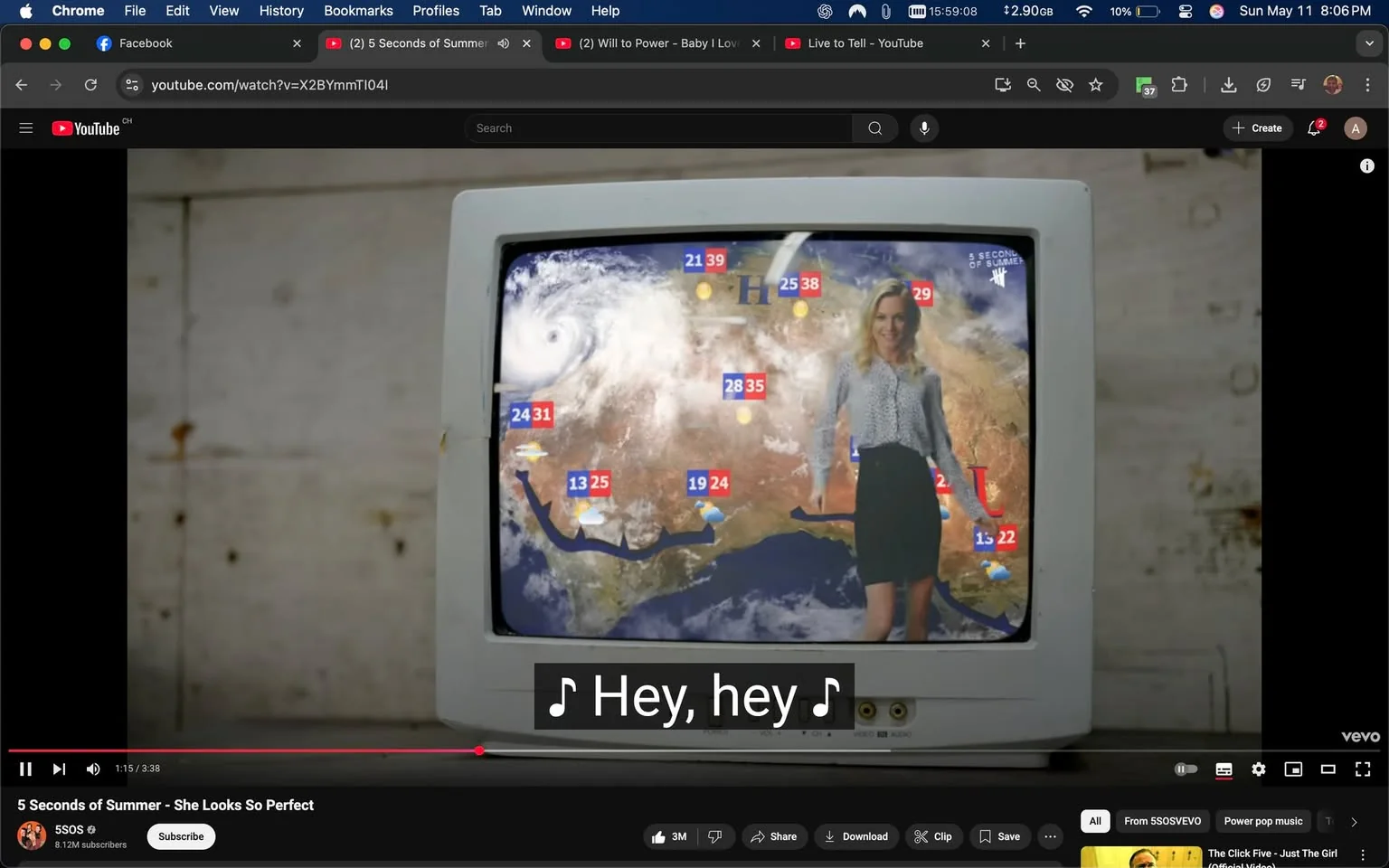Screen dimensions: 1389x868
Task: Click the red progress bar scrubber dot
Action: point(479,750)
